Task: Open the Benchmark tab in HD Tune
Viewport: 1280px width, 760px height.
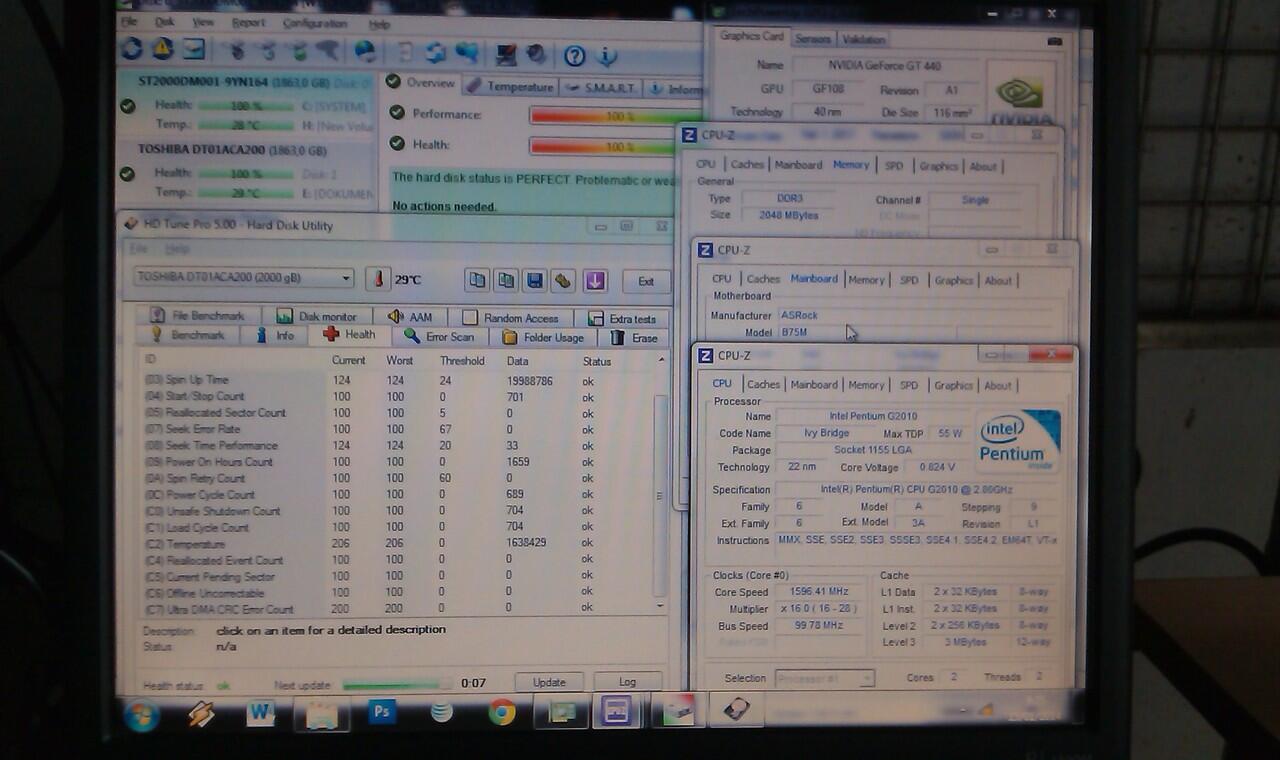Action: point(188,335)
